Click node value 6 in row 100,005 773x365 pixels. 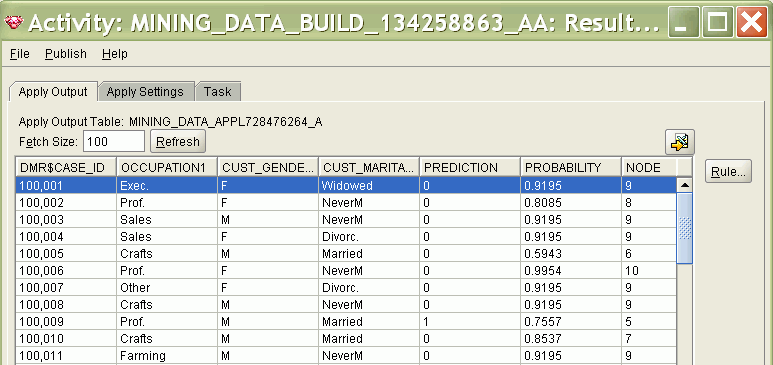point(649,254)
